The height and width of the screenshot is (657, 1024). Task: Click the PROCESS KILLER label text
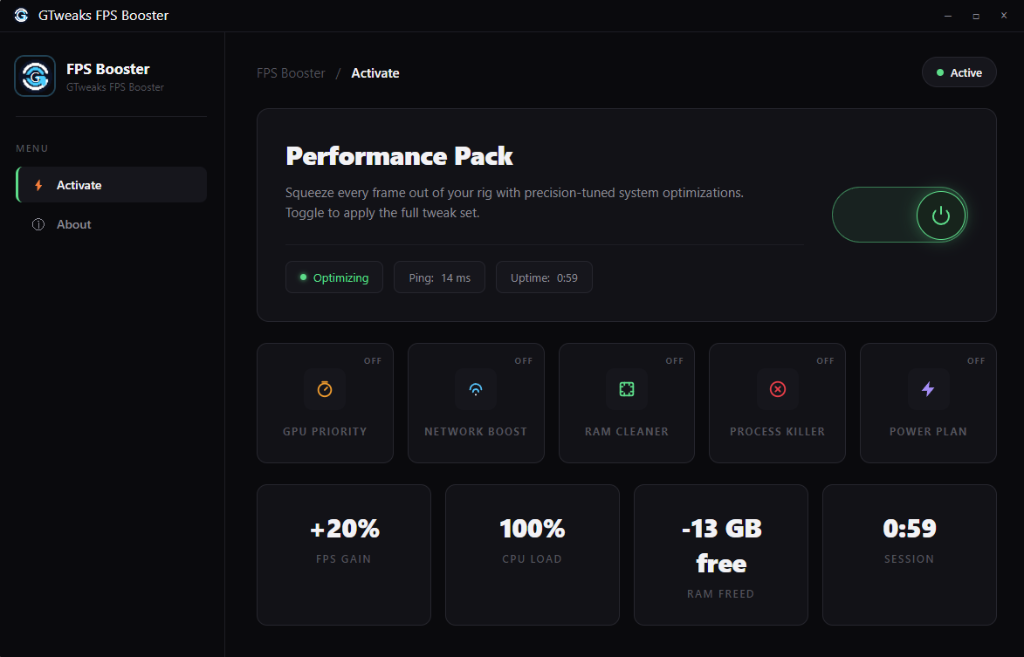(777, 432)
